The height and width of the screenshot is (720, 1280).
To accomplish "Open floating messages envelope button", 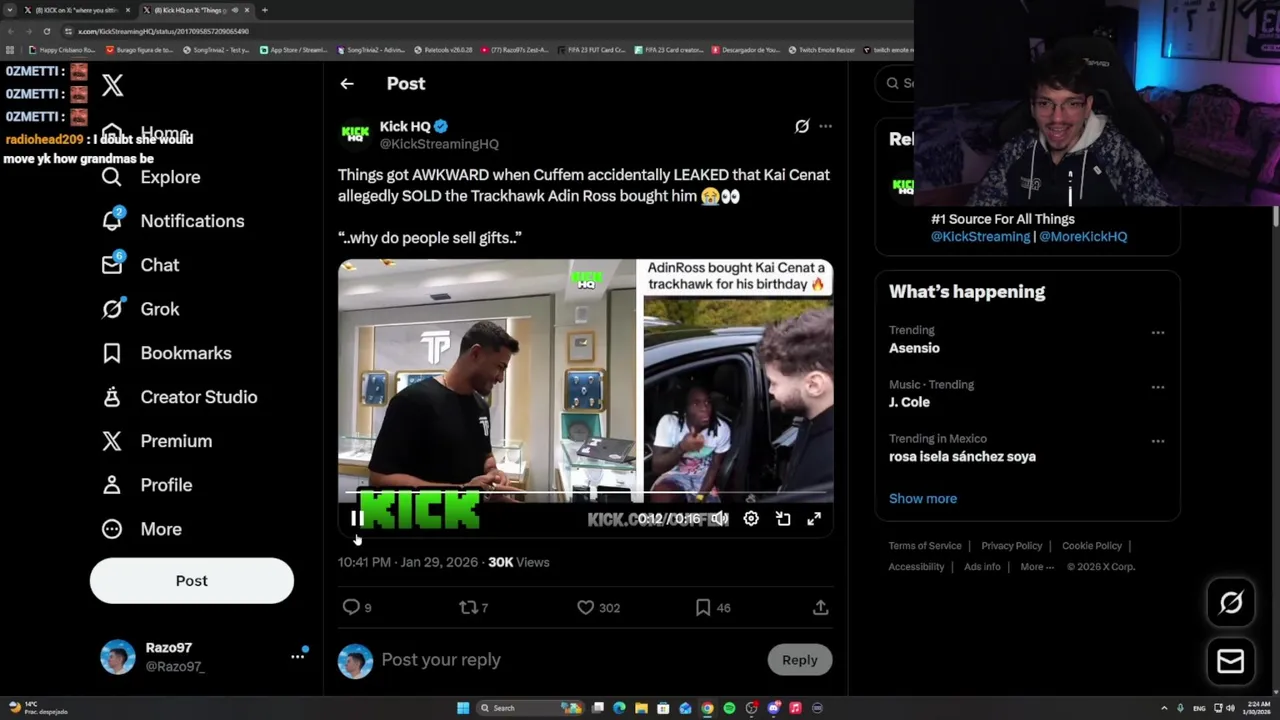I will 1231,661.
